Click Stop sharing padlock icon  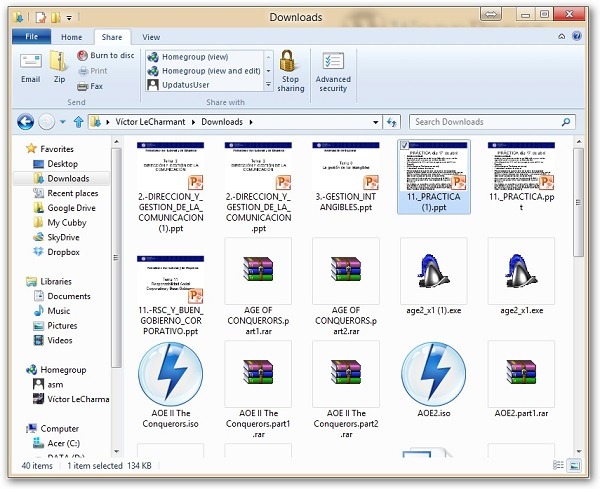[x=290, y=71]
